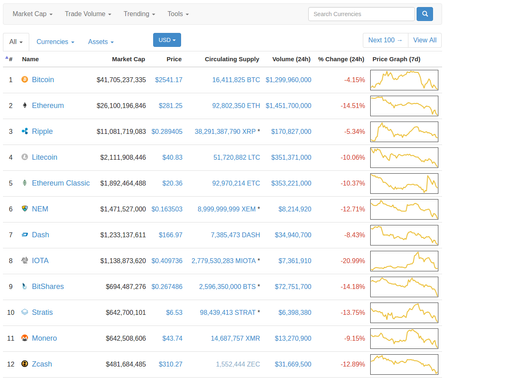The image size is (508, 380).
Task: Open the Ethereum currency link
Action: click(x=48, y=105)
